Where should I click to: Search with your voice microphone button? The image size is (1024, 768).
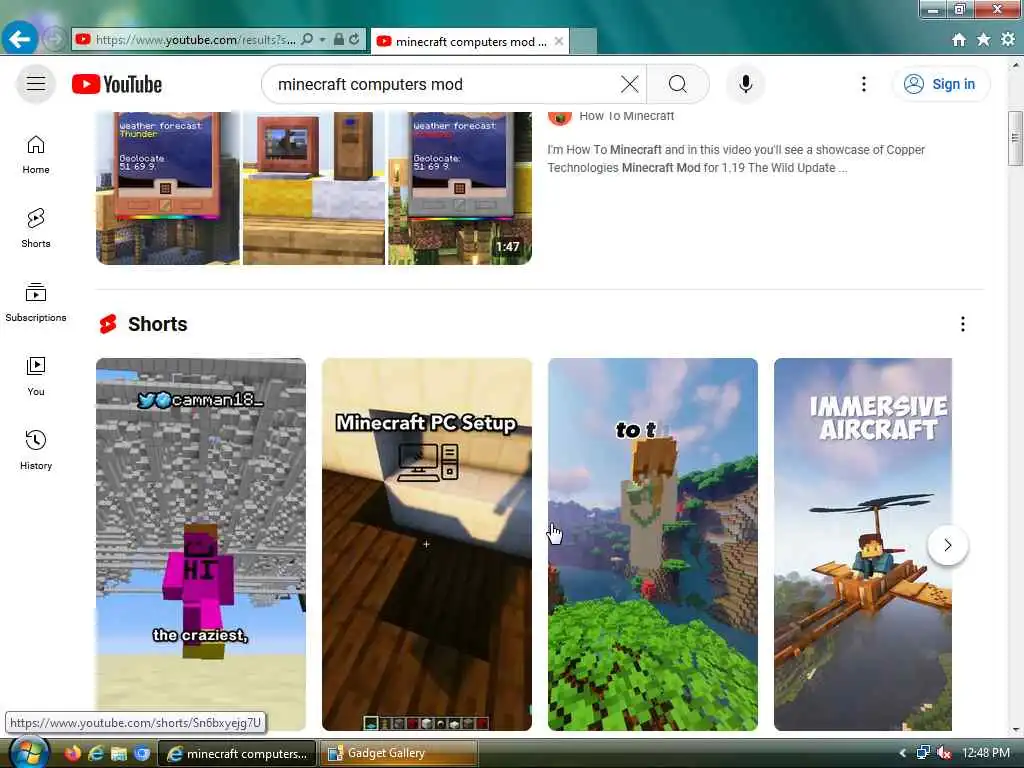(x=746, y=84)
